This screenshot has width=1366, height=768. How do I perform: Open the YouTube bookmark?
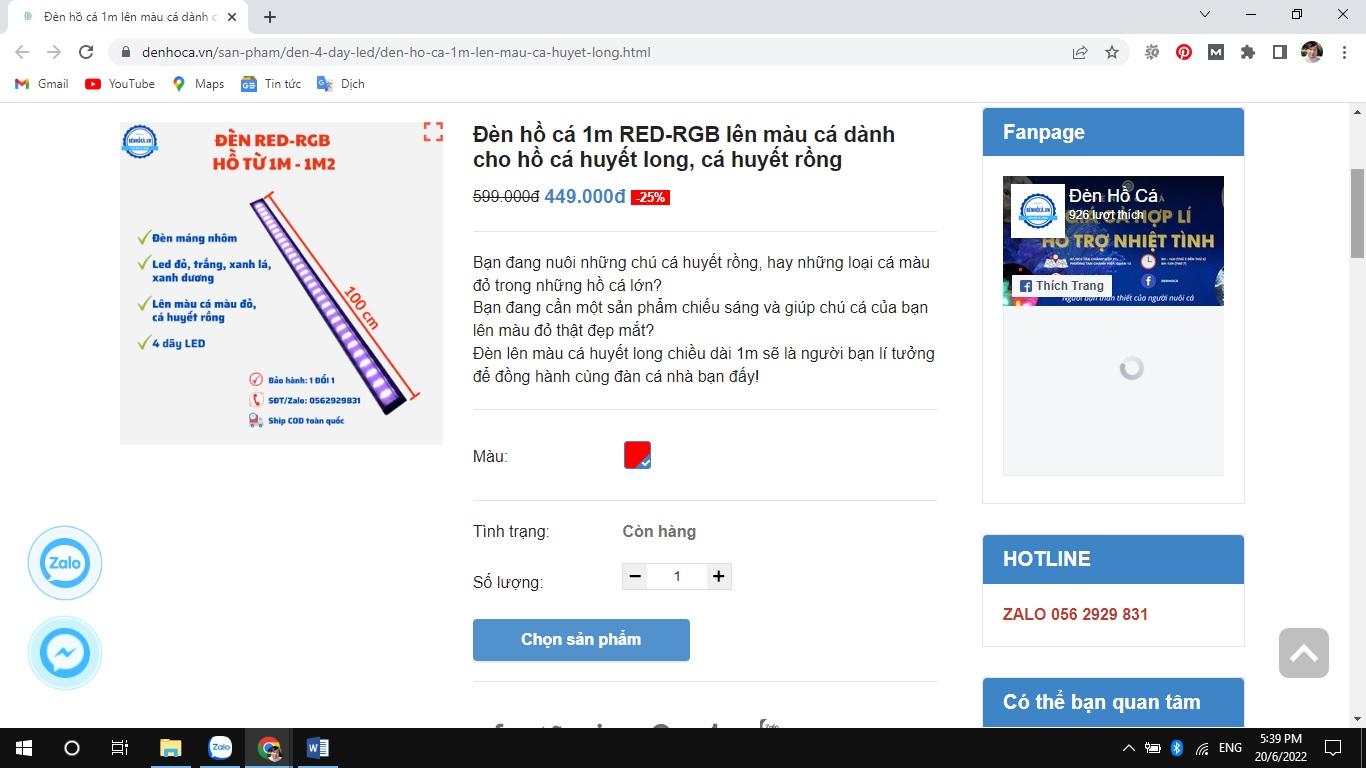click(x=120, y=84)
